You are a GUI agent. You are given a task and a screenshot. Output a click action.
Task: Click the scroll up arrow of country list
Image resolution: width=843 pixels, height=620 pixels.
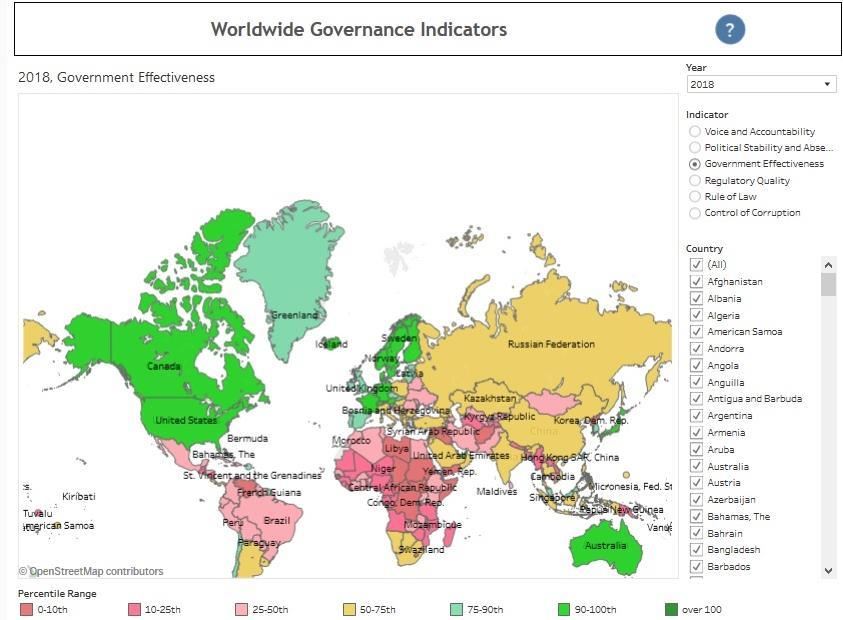tap(828, 265)
